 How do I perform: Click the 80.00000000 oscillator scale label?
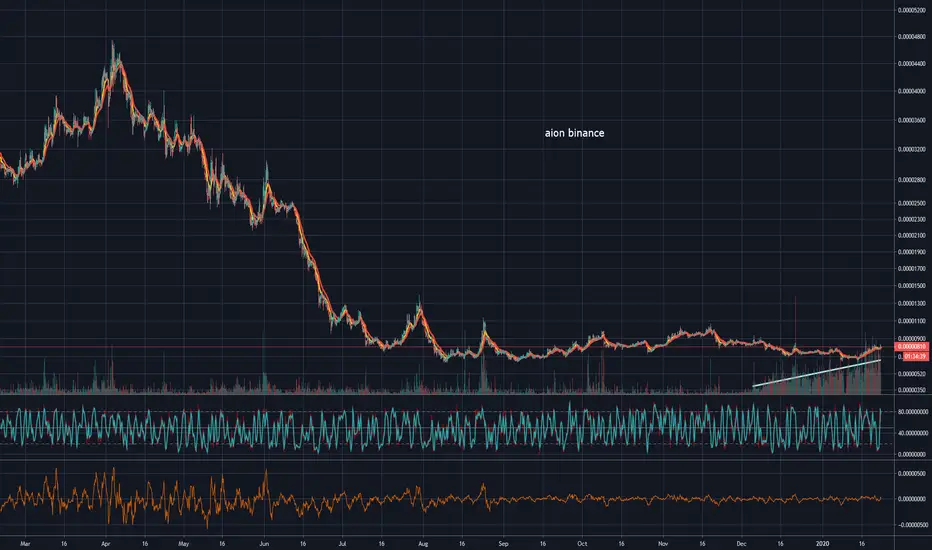tap(913, 411)
